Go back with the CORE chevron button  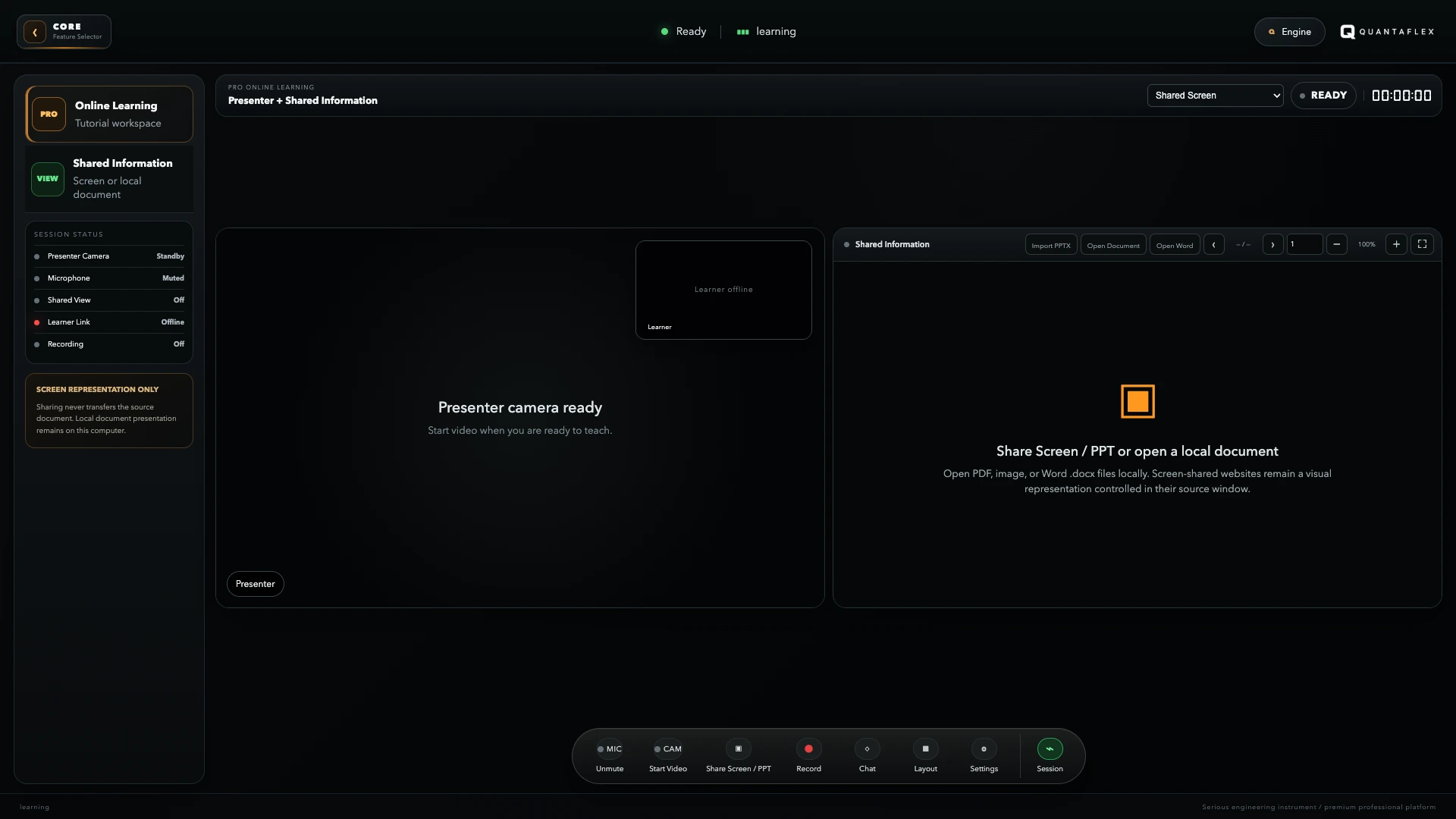click(35, 32)
